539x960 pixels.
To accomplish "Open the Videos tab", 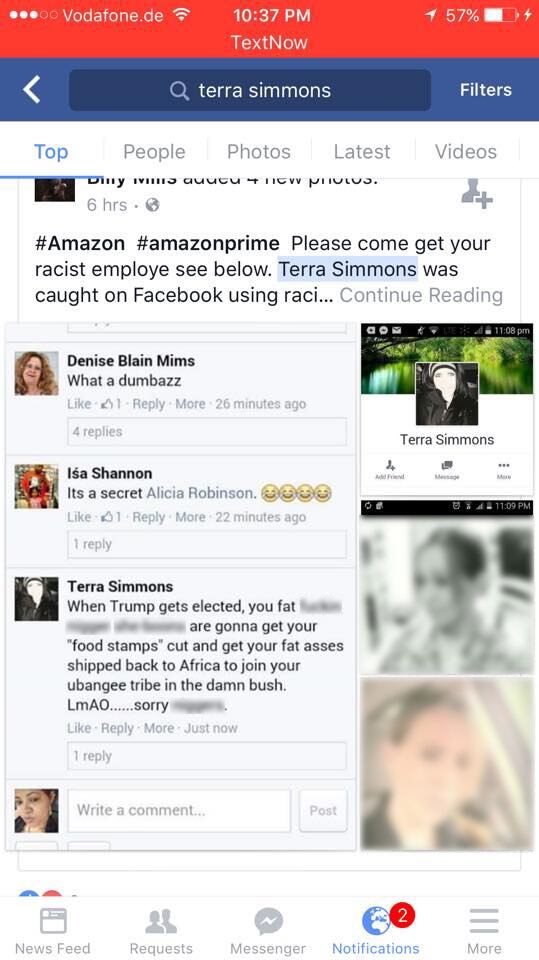I will tap(466, 151).
